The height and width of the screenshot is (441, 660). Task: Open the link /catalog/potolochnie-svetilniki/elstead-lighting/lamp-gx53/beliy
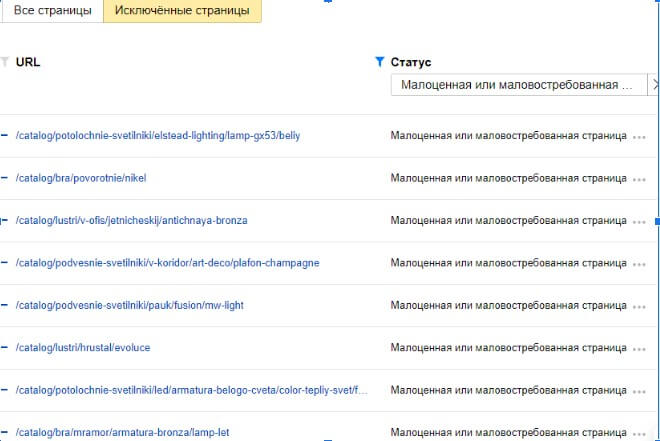pyautogui.click(x=158, y=135)
